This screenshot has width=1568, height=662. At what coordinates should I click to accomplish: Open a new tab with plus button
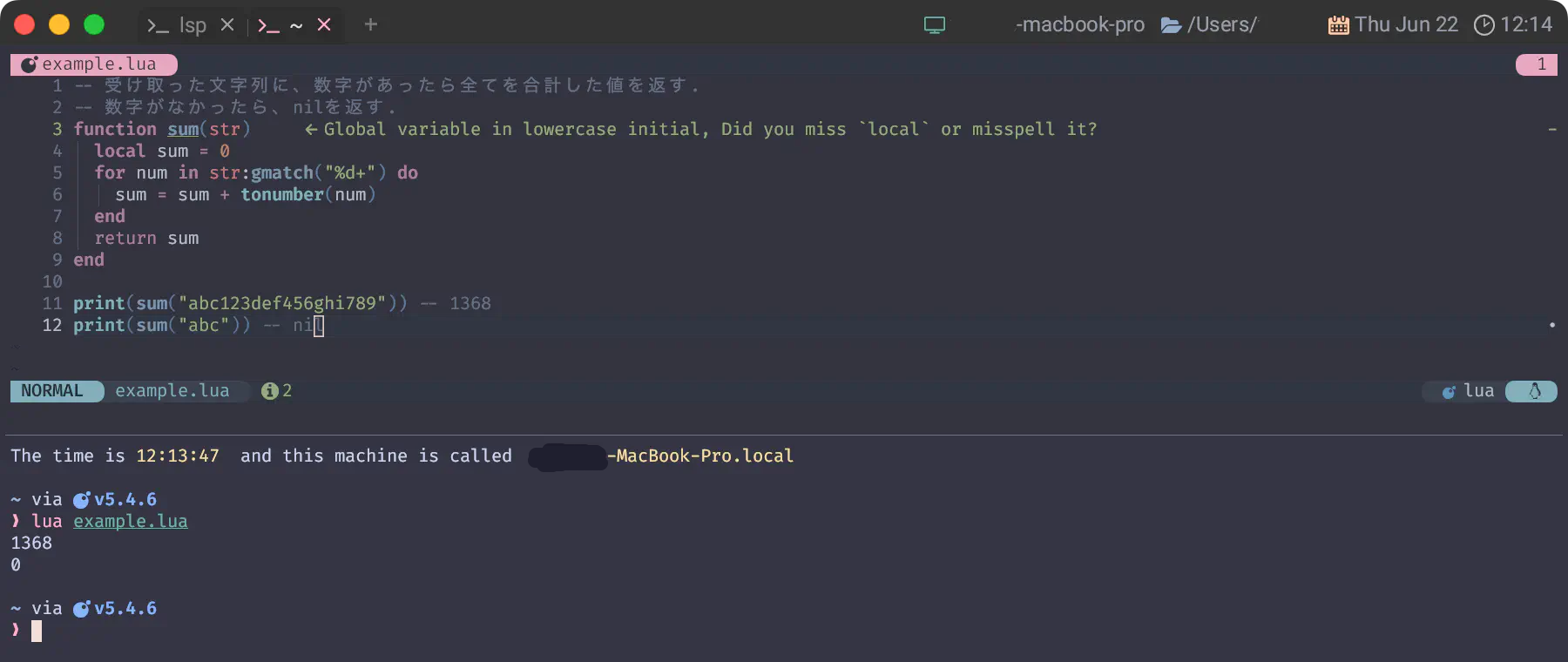pos(371,24)
